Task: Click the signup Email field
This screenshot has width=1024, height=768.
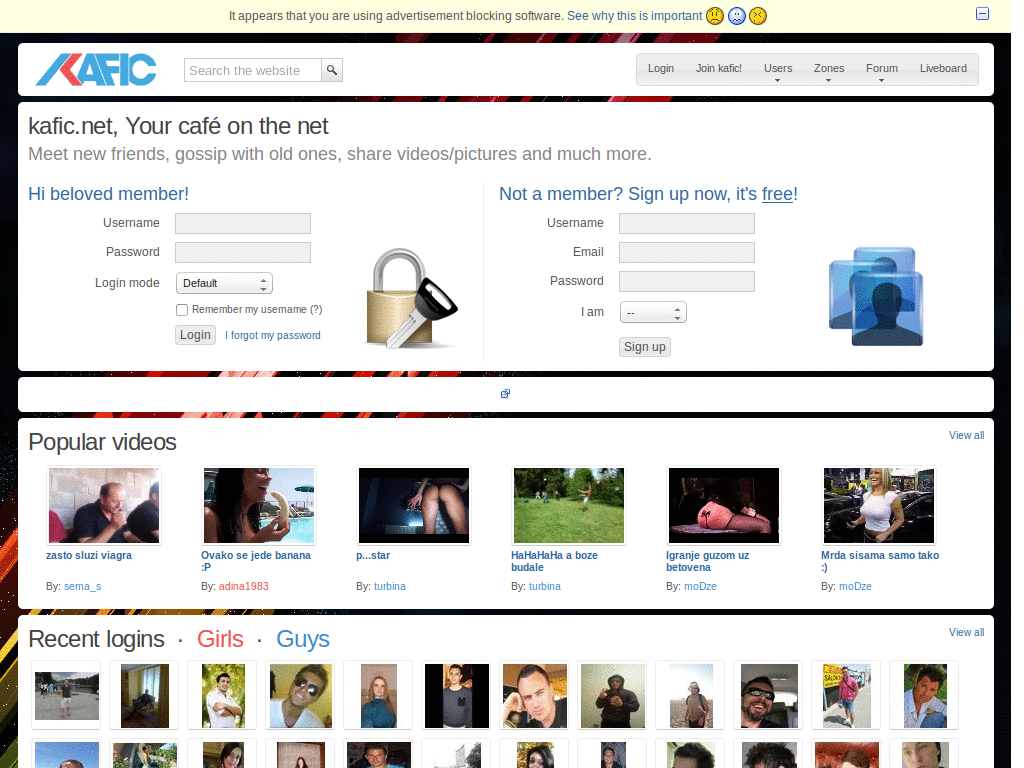Action: [687, 253]
